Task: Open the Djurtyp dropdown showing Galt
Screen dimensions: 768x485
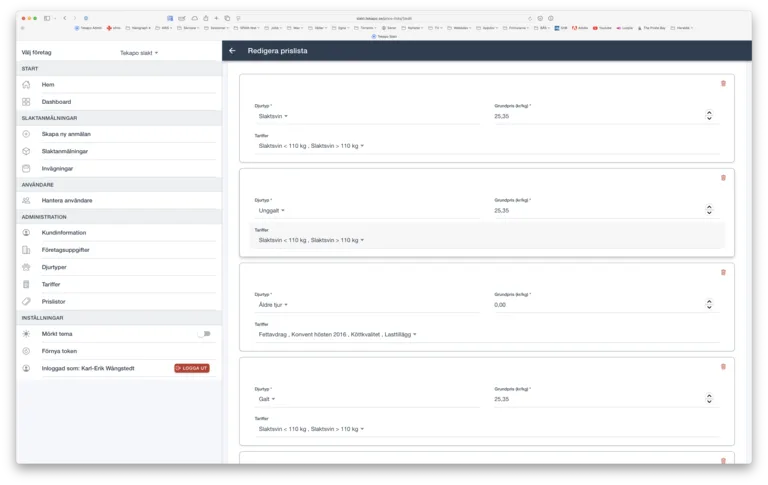Action: click(267, 399)
